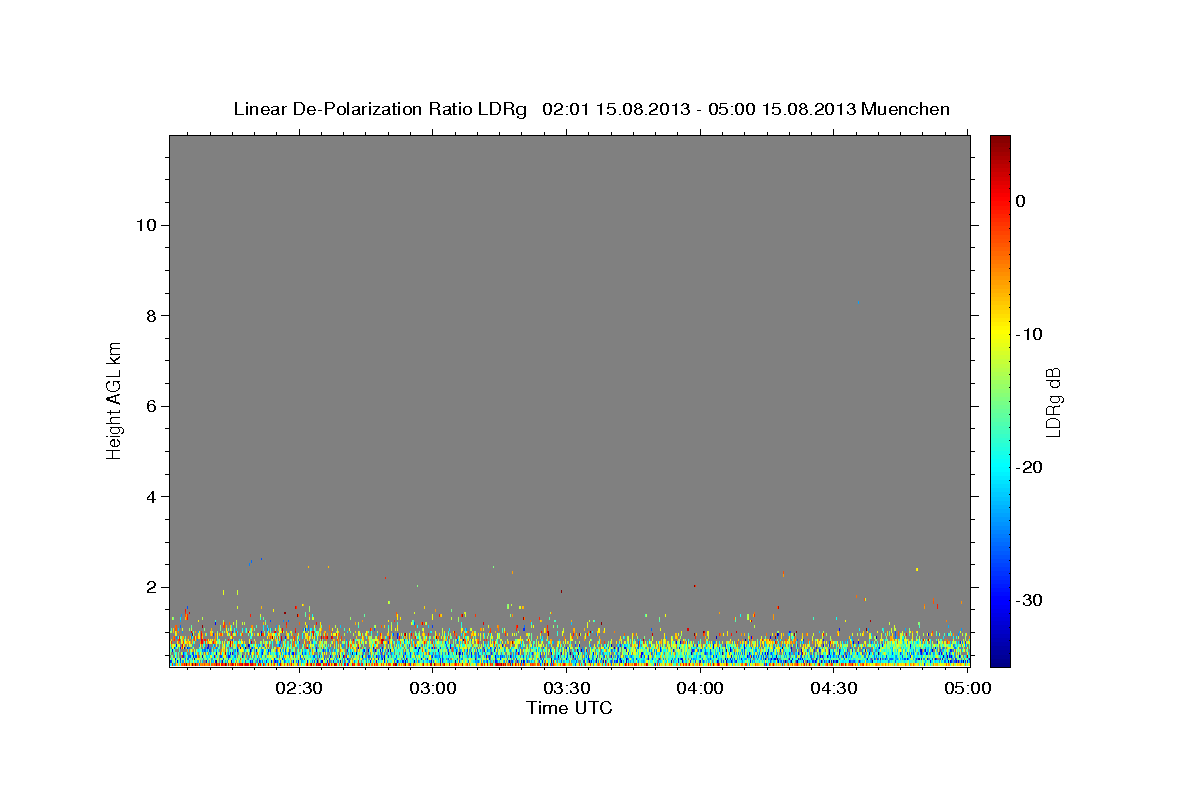
Task: Click the colorbar value '-20'
Action: point(1030,467)
